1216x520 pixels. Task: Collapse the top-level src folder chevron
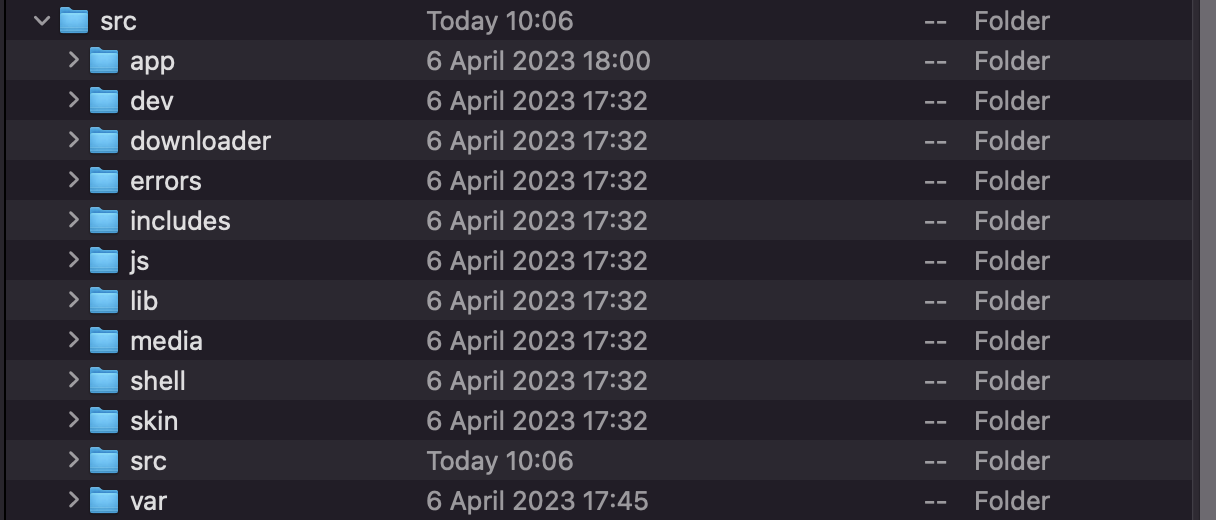(x=42, y=21)
